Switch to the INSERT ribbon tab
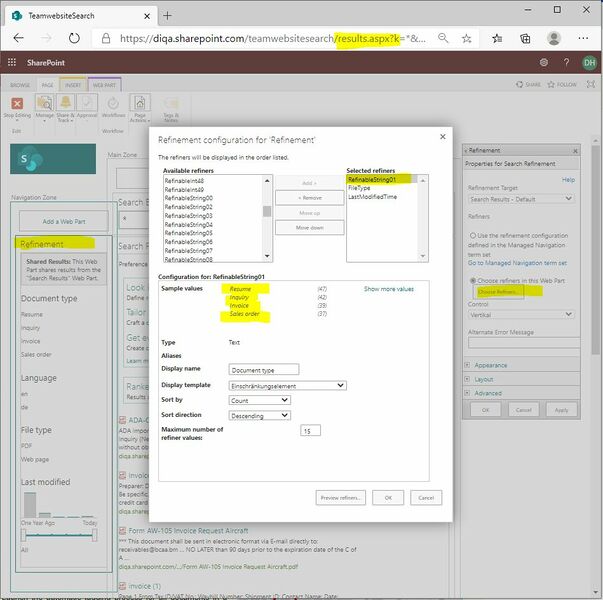 [73, 85]
